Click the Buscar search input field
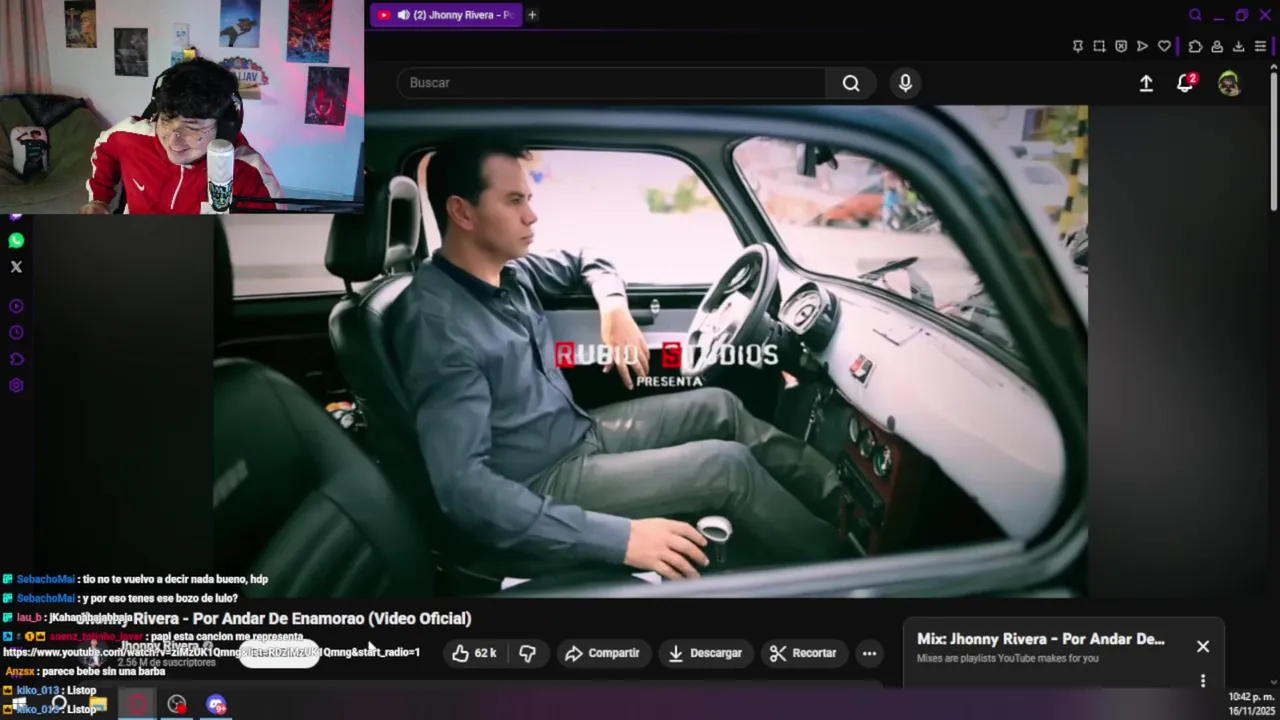Screen dimensions: 1280x720 coord(611,83)
